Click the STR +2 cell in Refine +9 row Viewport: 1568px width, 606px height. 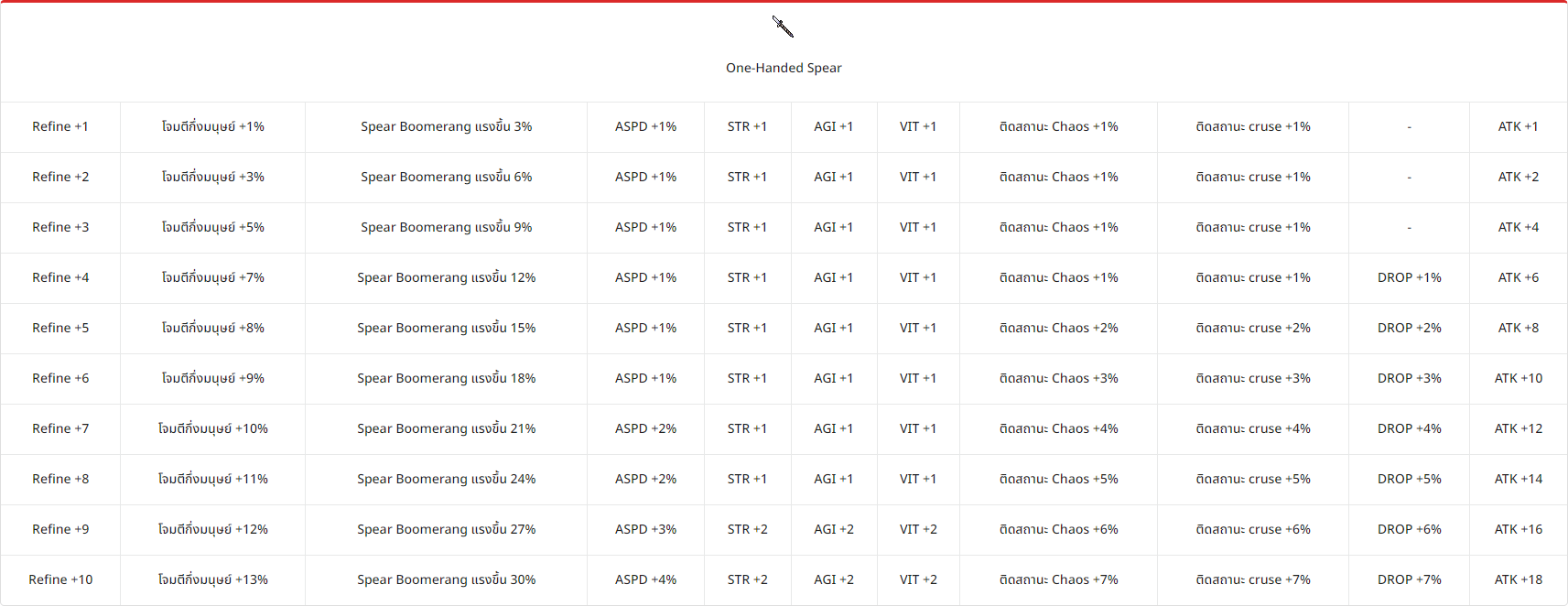tap(747, 529)
